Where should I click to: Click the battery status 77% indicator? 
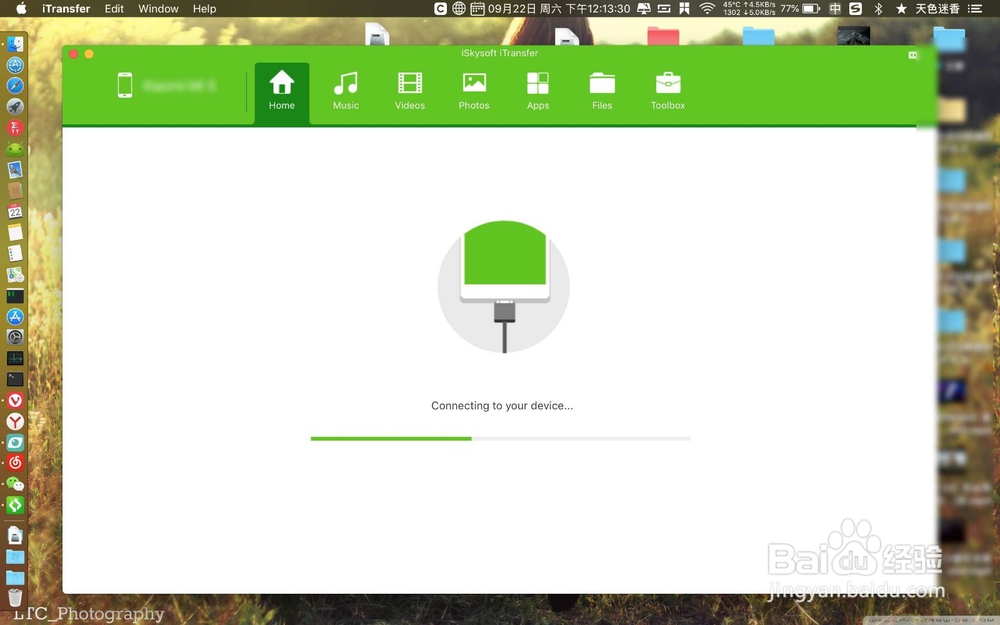(x=800, y=8)
